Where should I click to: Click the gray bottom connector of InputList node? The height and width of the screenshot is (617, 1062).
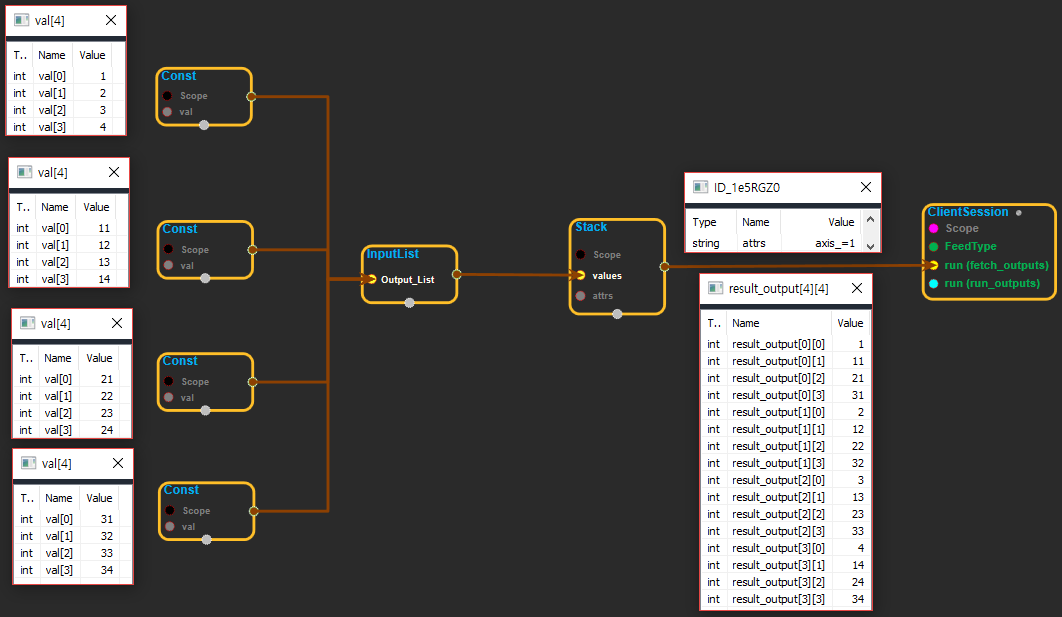(409, 303)
